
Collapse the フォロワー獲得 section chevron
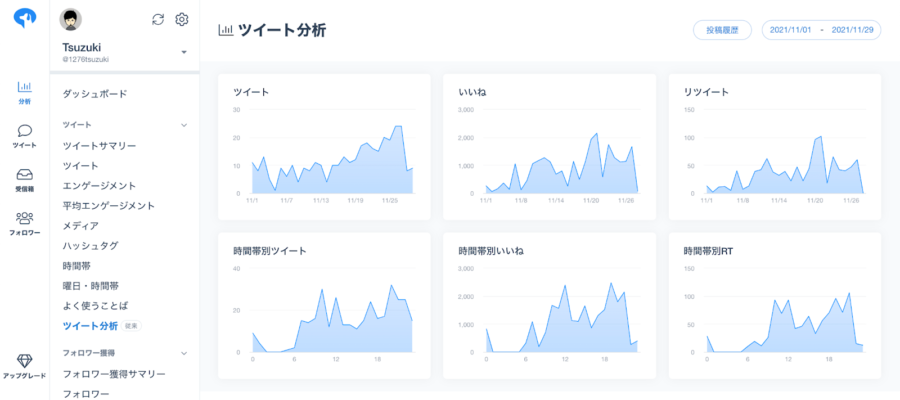coord(184,353)
